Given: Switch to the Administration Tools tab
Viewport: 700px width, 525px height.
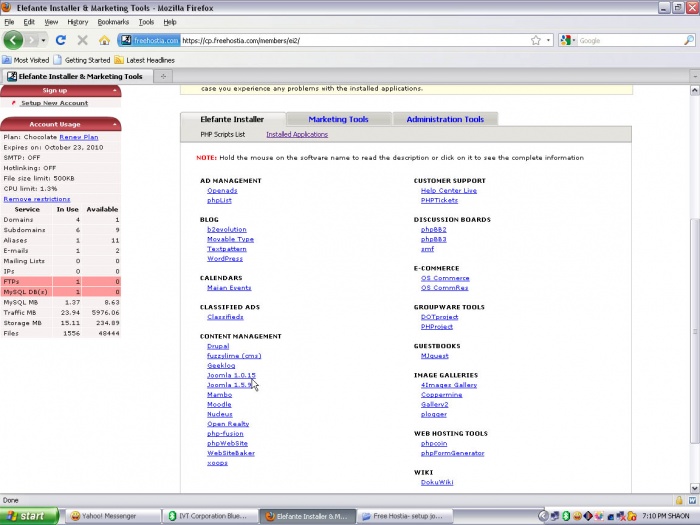Looking at the screenshot, I should tap(445, 119).
